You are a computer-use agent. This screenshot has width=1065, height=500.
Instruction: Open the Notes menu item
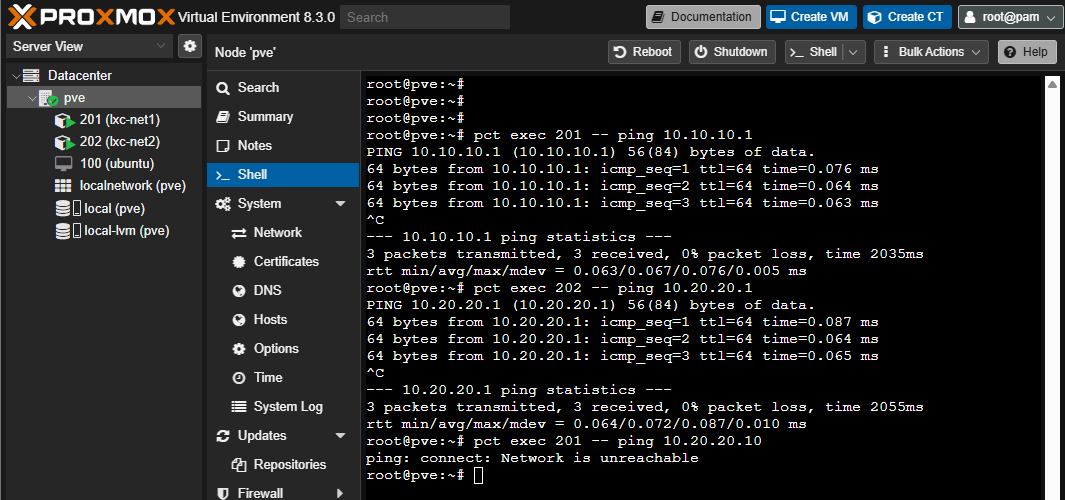point(283,145)
